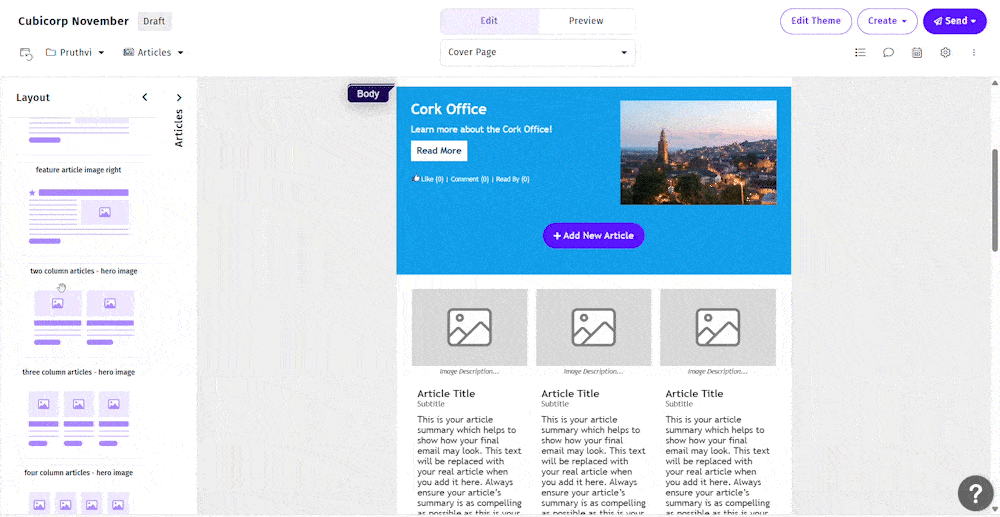Open the vertical three-dot more menu

tap(973, 53)
